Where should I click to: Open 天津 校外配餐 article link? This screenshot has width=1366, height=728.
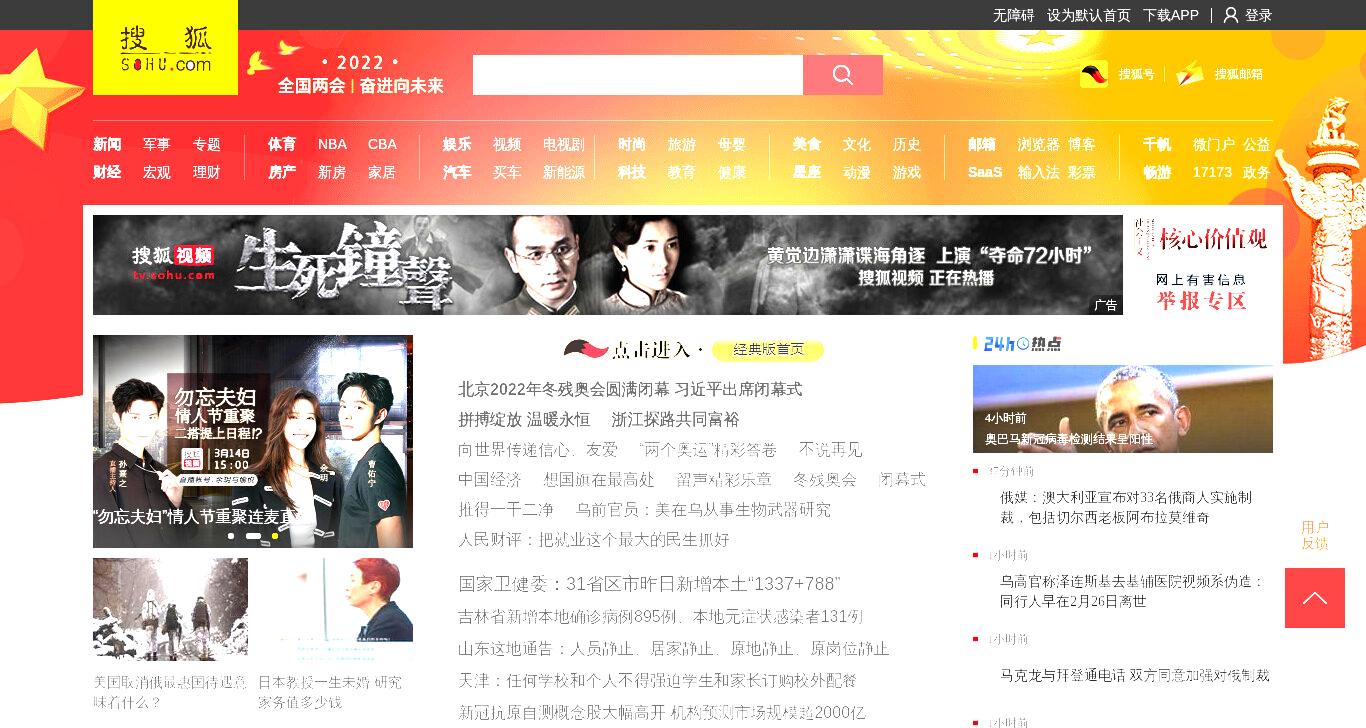(x=657, y=680)
